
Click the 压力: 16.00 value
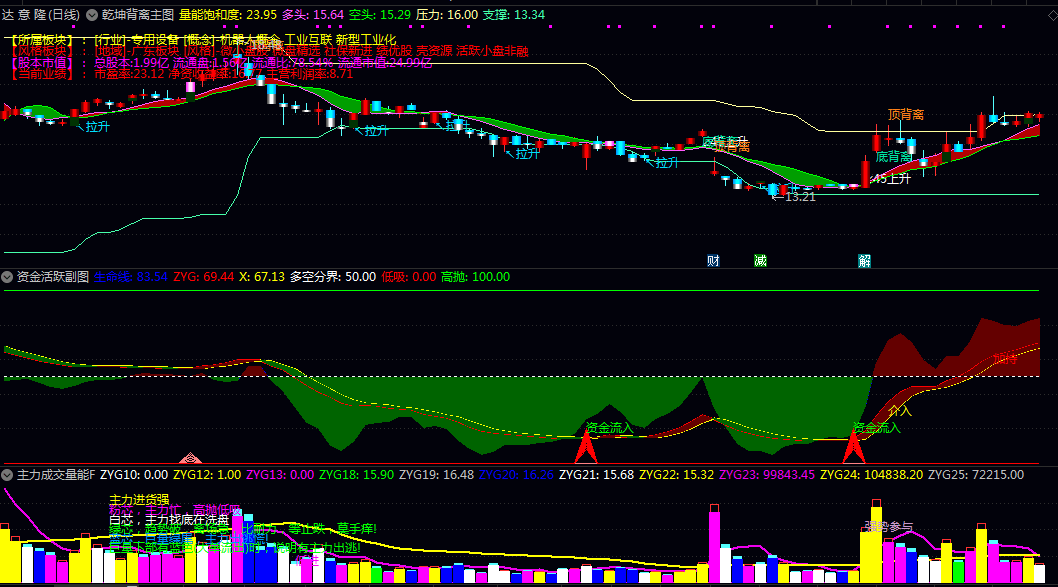447,15
